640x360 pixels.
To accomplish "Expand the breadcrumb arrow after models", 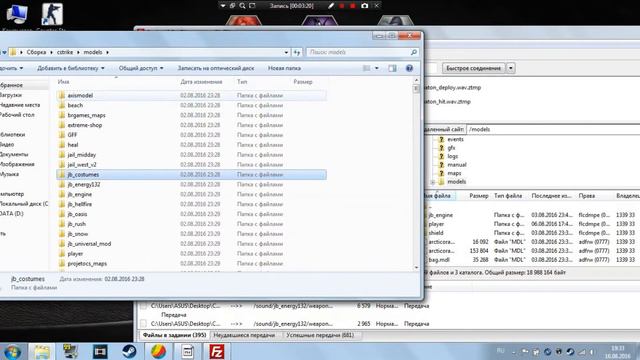I will (107, 52).
